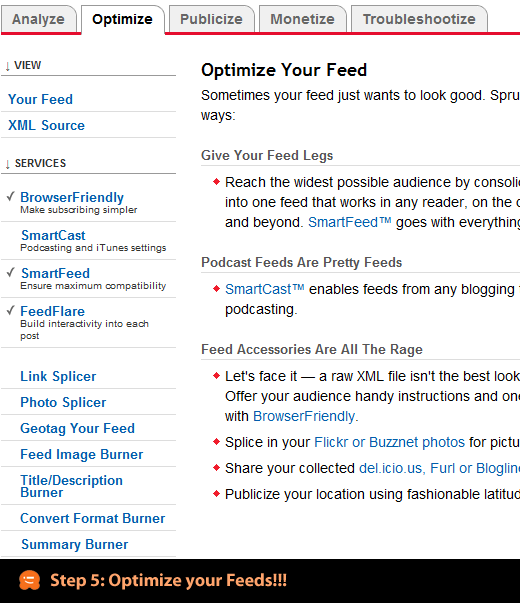Open Geotag Your Feed service

tap(77, 428)
